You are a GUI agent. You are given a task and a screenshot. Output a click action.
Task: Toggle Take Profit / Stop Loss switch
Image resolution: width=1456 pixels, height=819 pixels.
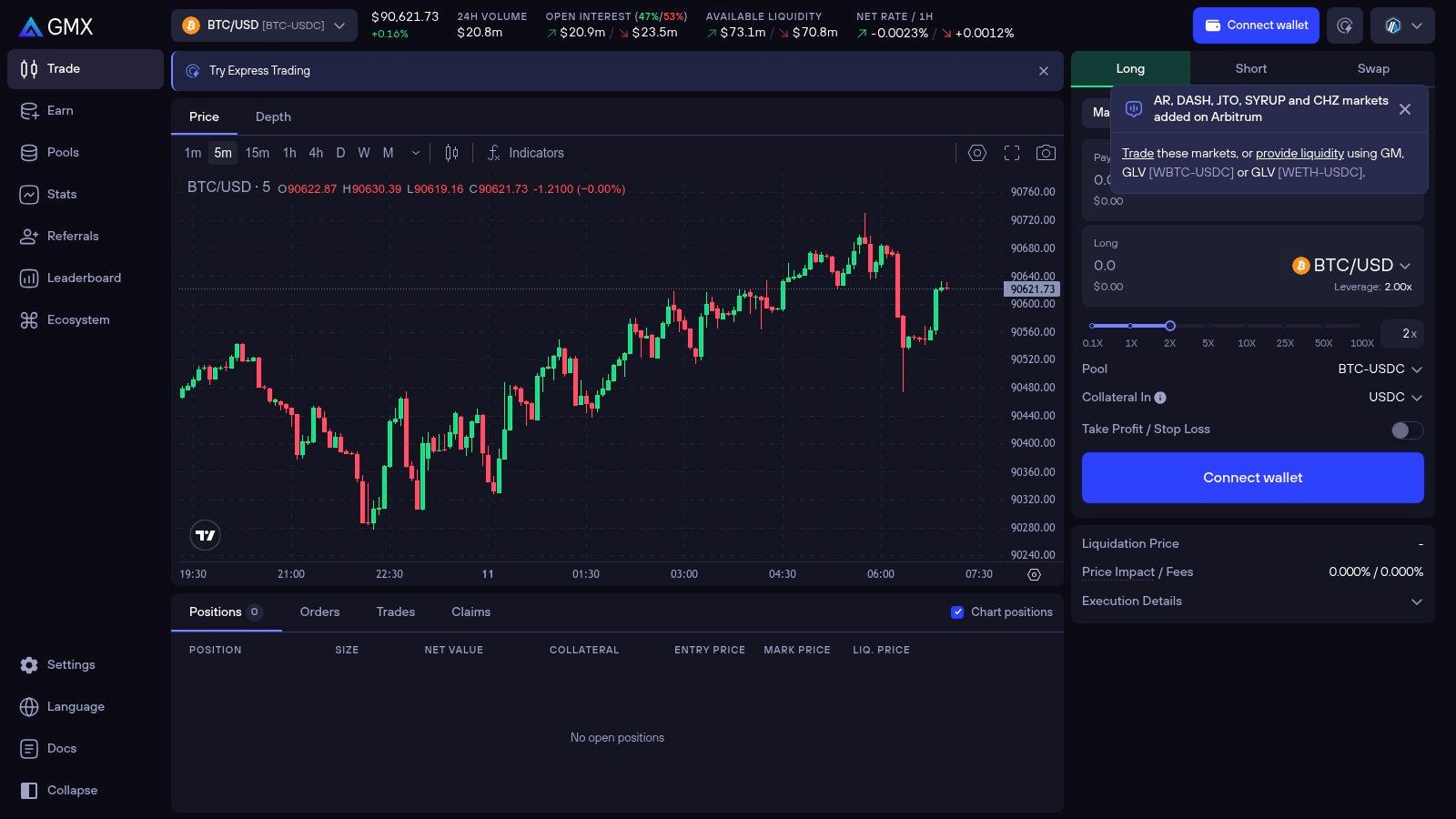(x=1407, y=430)
